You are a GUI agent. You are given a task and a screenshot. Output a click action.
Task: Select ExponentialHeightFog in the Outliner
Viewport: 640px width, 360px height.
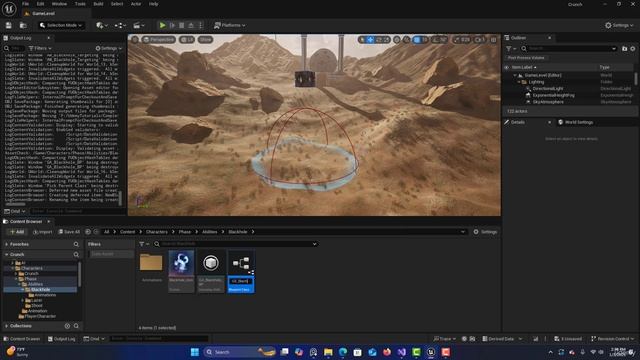pyautogui.click(x=553, y=95)
